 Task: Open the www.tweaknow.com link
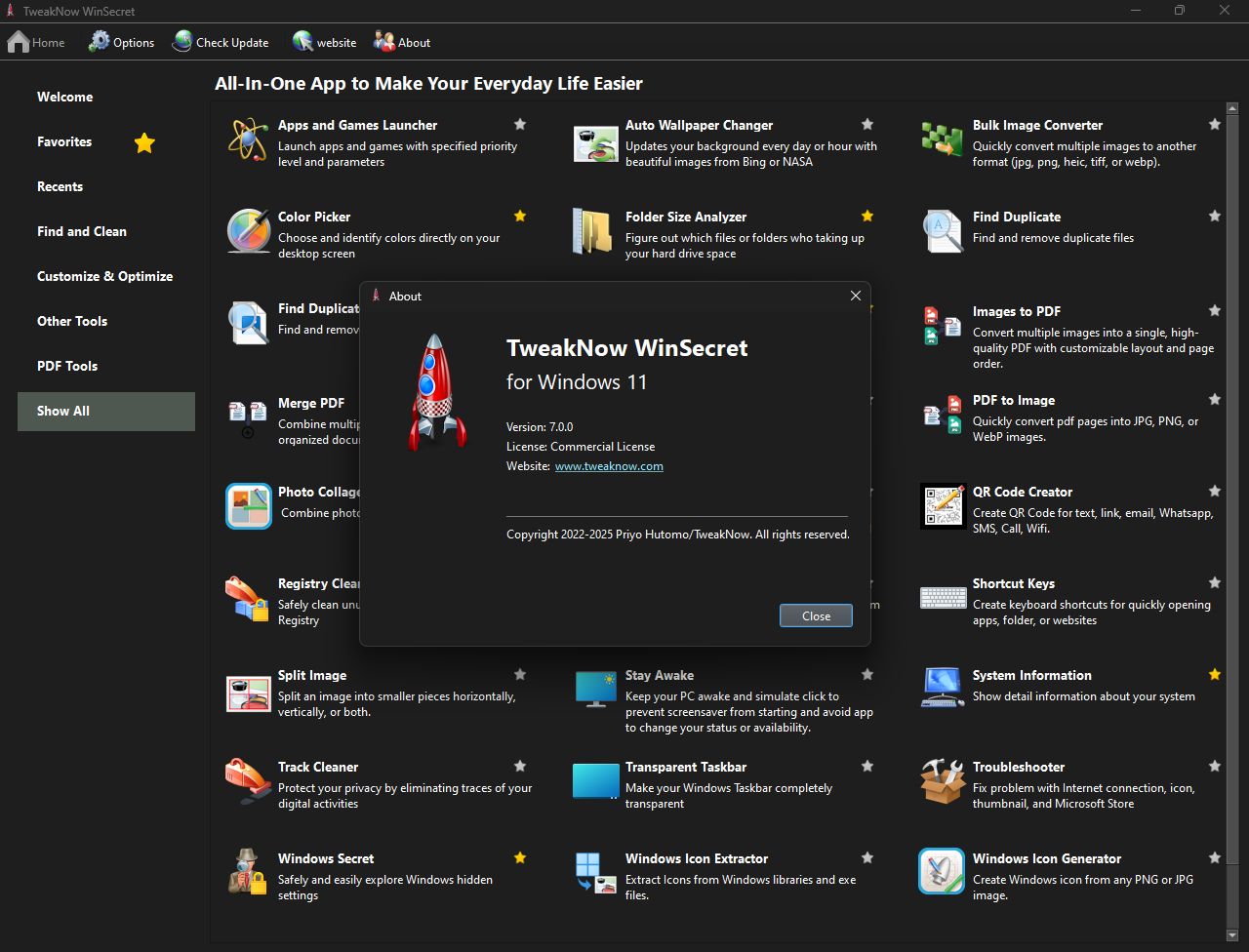(x=609, y=466)
